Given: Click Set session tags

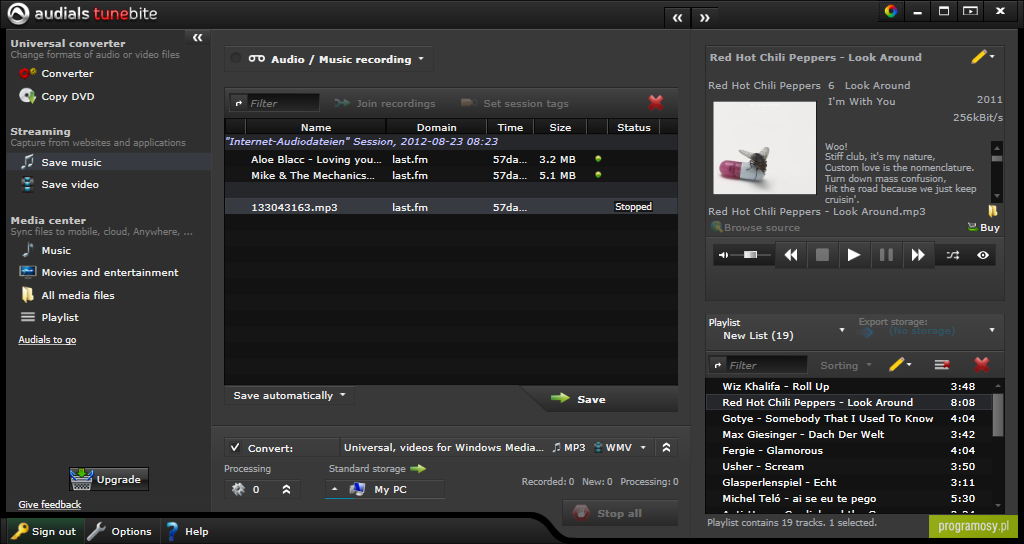Looking at the screenshot, I should point(515,103).
